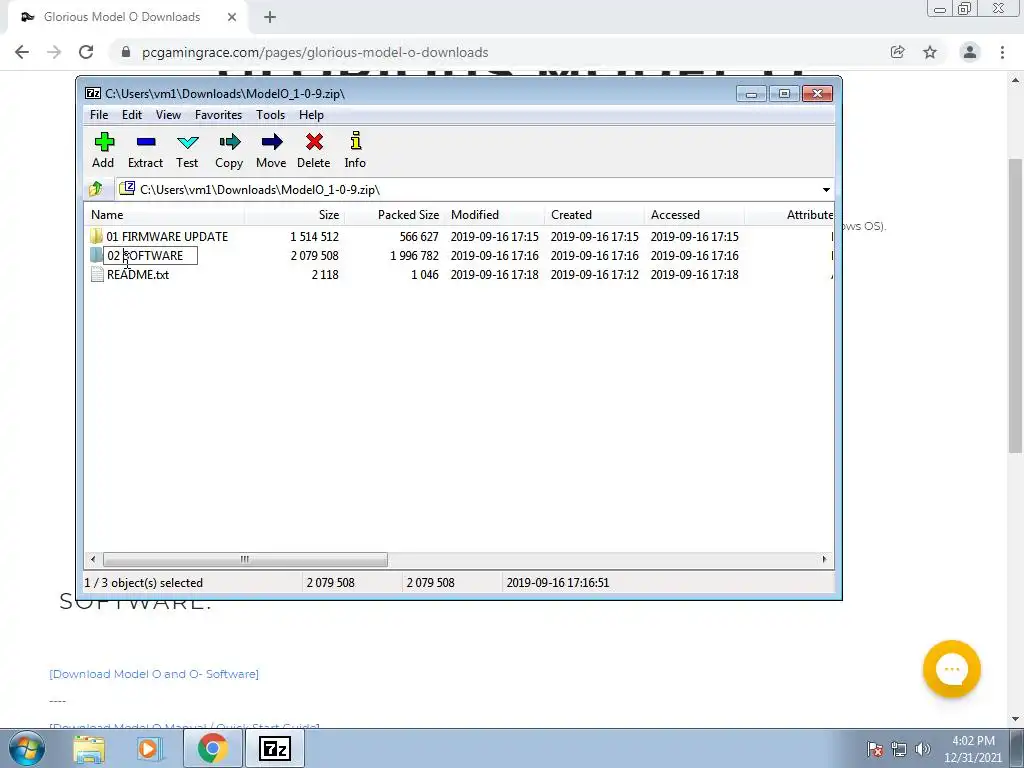Image resolution: width=1024 pixels, height=768 pixels.
Task: Sort by the Packed Size column header
Action: [394, 215]
